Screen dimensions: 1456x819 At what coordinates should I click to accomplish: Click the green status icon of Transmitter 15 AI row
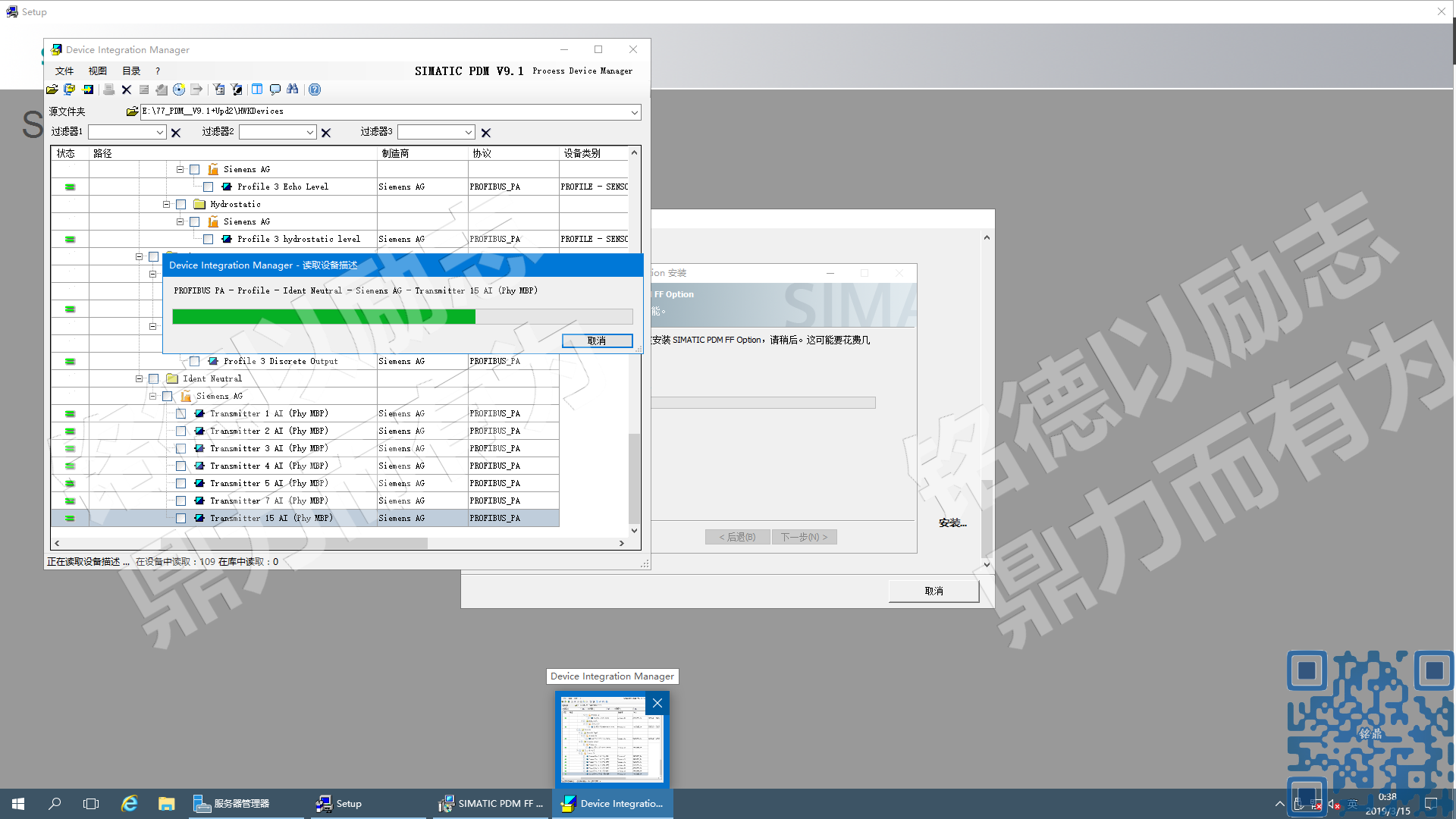click(x=71, y=519)
